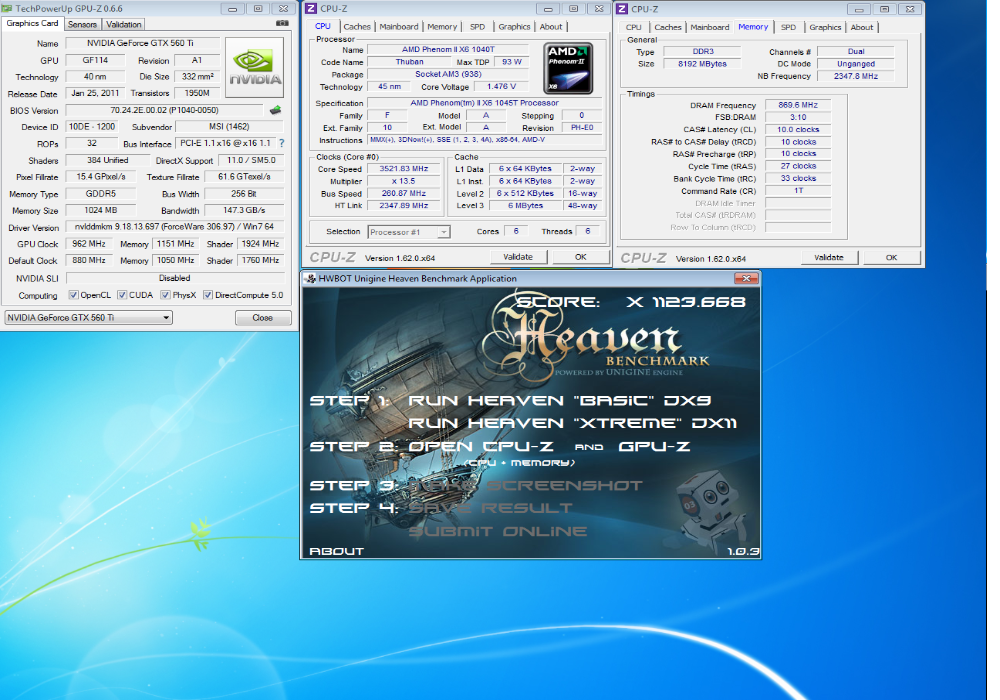Screen dimensions: 1000x700
Task: Click the Heaven score X 1123.668
Action: pyautogui.click(x=686, y=302)
